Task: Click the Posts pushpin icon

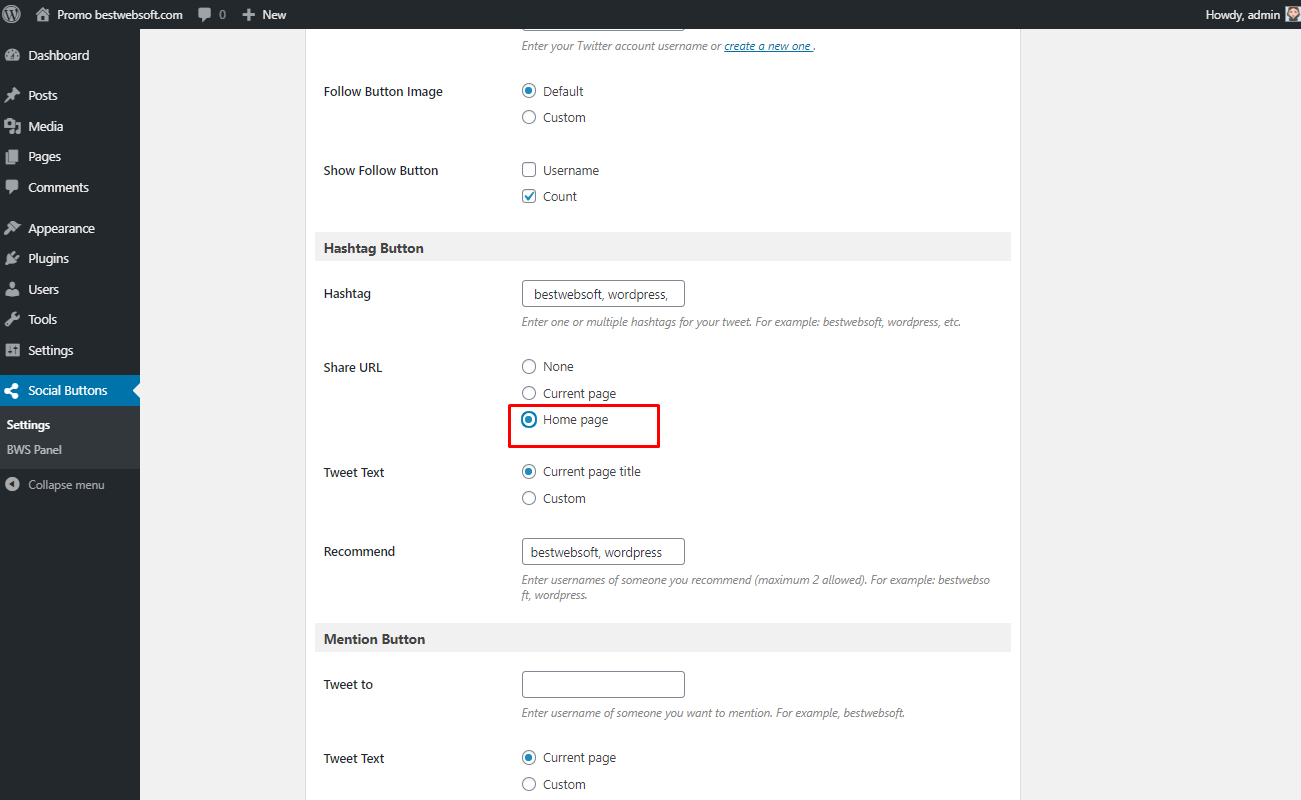Action: [13, 95]
